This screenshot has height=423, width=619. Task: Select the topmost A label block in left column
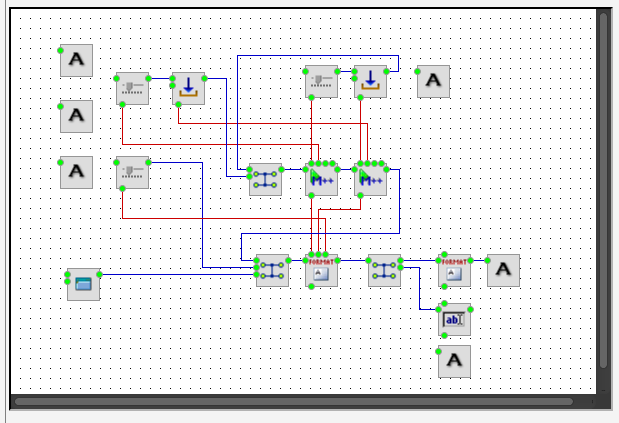click(77, 60)
